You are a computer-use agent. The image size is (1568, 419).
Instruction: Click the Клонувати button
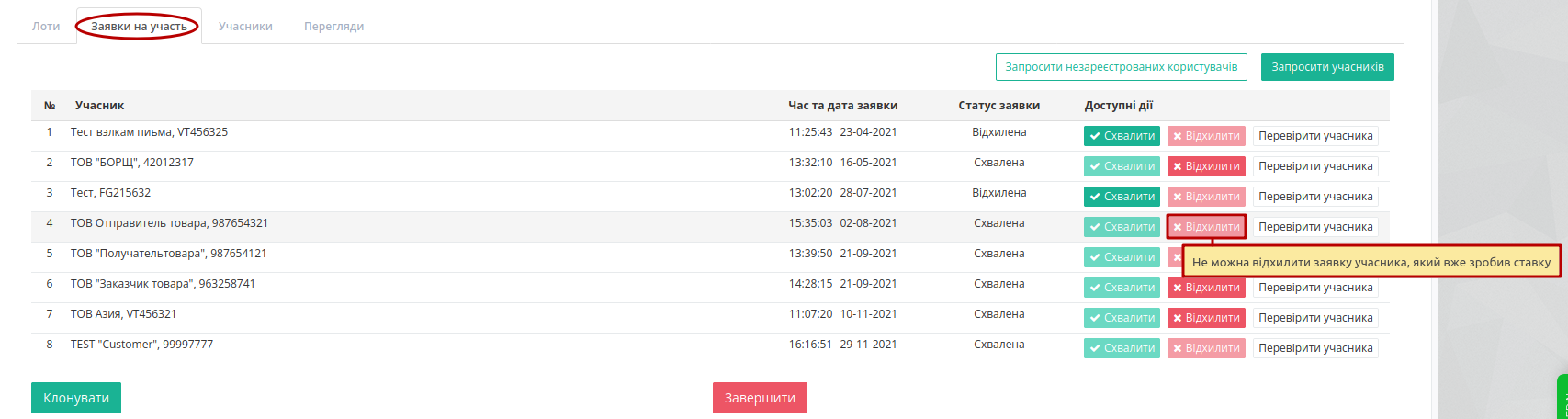[76, 398]
